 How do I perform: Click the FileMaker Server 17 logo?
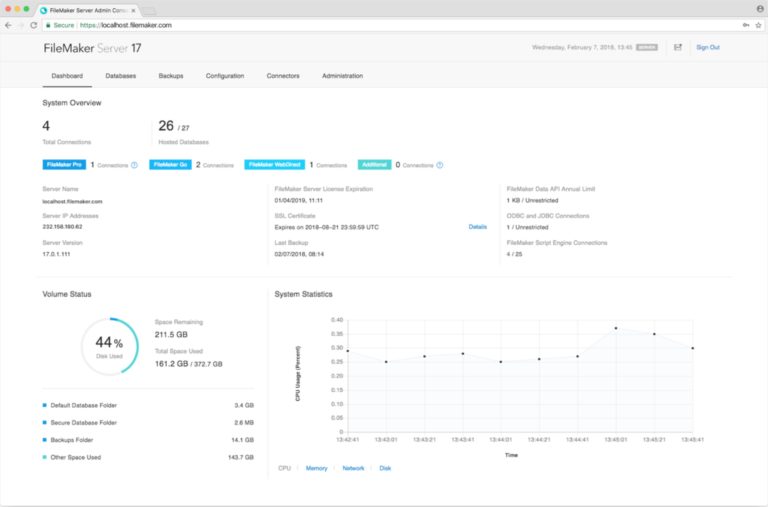pos(93,48)
